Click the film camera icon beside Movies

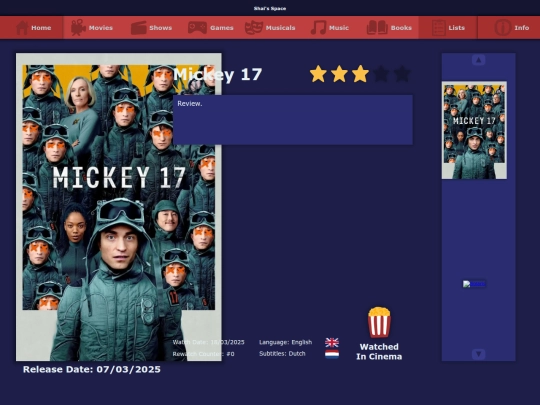coord(79,28)
